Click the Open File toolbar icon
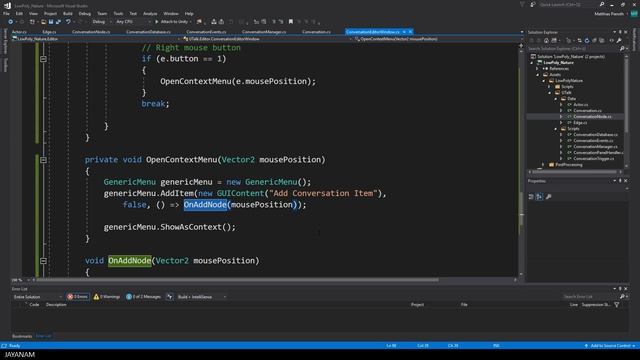This screenshot has width=640, height=360. [43, 22]
